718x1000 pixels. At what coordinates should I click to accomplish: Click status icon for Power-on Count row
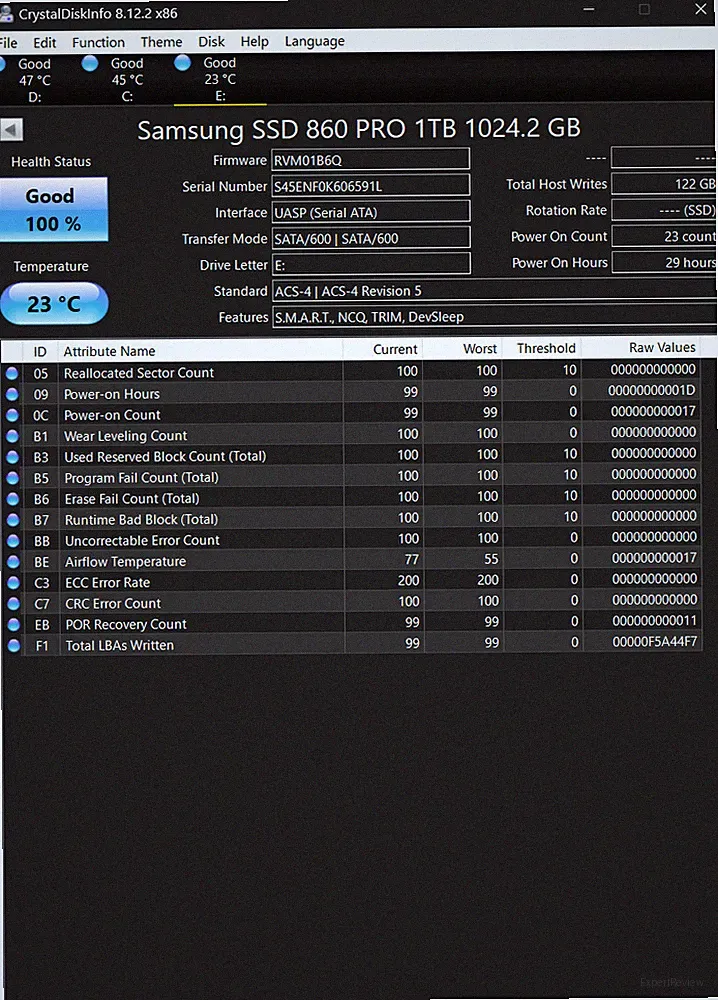pos(12,415)
